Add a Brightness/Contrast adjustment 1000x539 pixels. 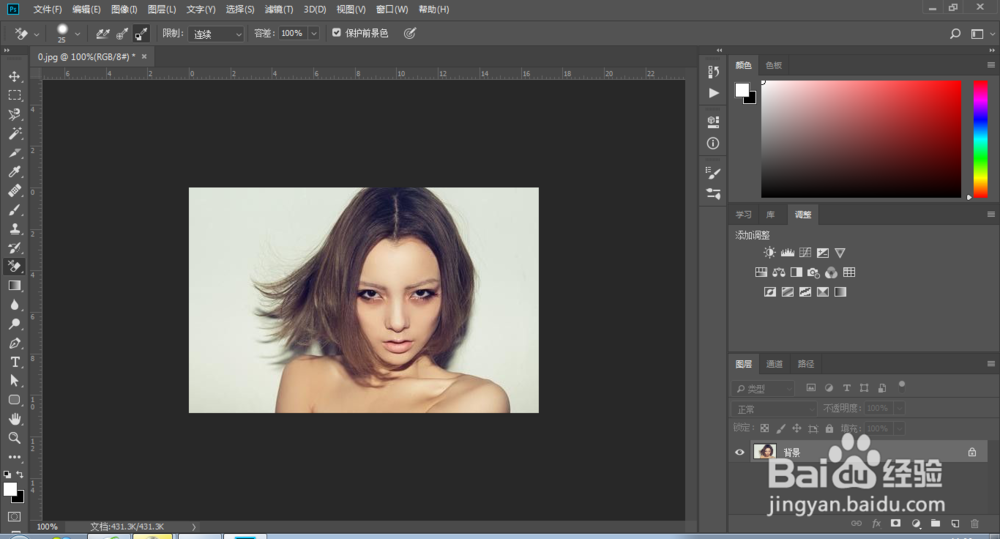[770, 253]
